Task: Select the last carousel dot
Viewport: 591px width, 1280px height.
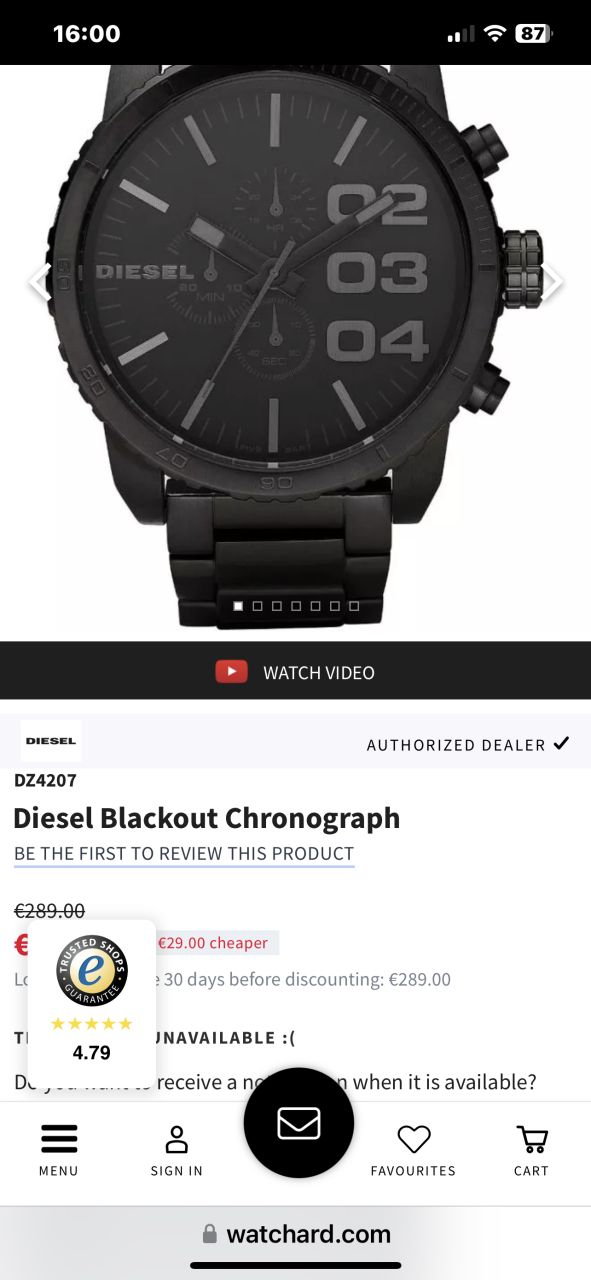Action: click(354, 606)
